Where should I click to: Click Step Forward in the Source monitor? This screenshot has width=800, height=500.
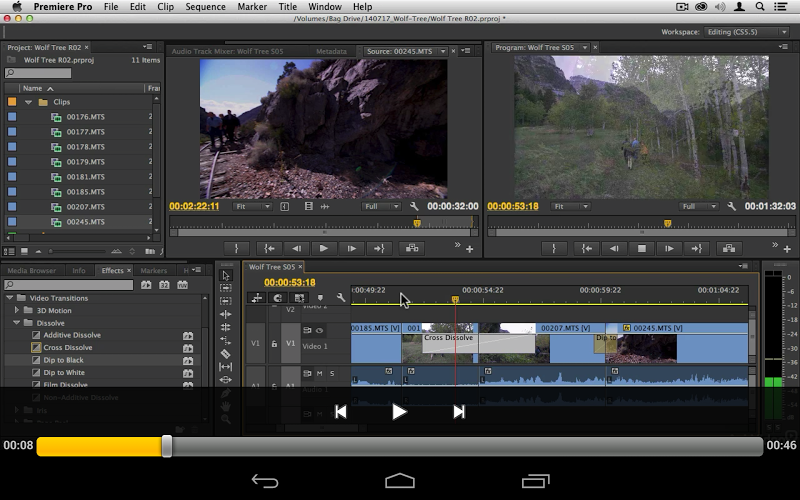point(351,249)
